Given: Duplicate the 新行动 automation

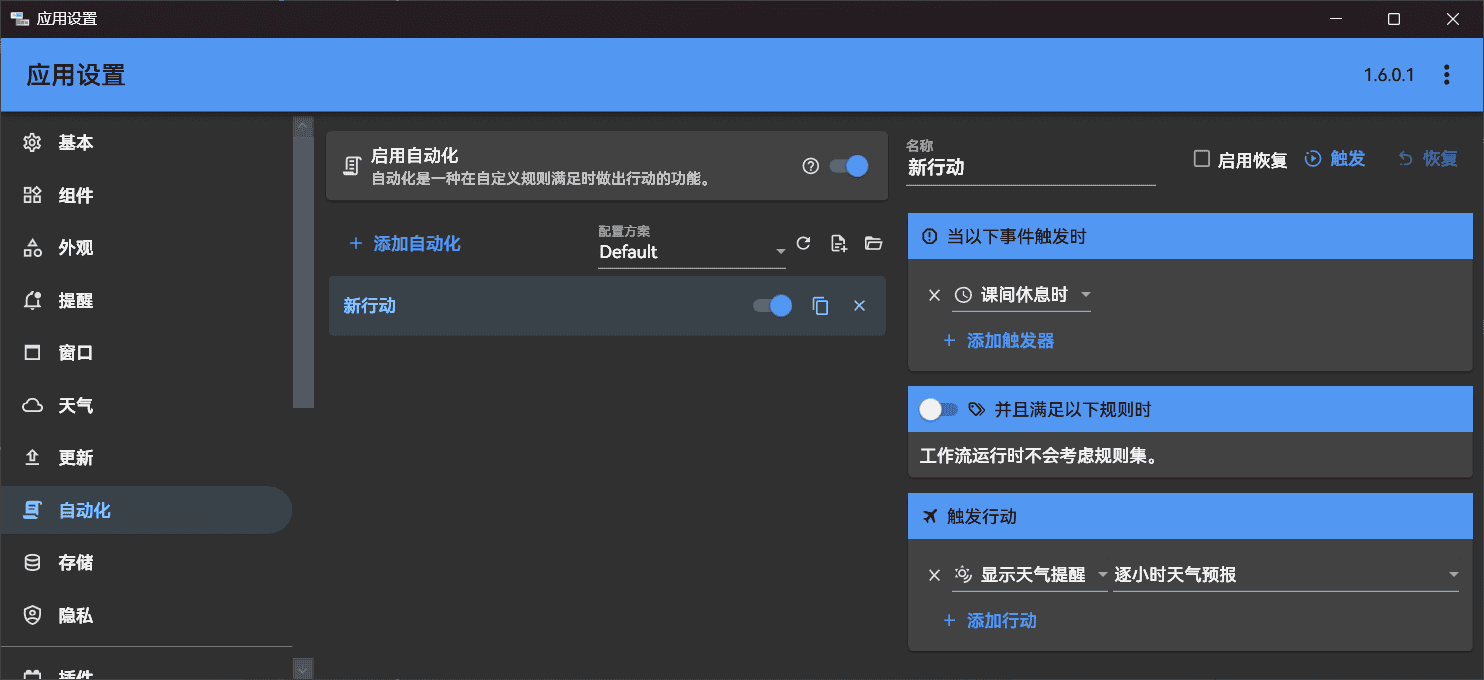Looking at the screenshot, I should (820, 306).
